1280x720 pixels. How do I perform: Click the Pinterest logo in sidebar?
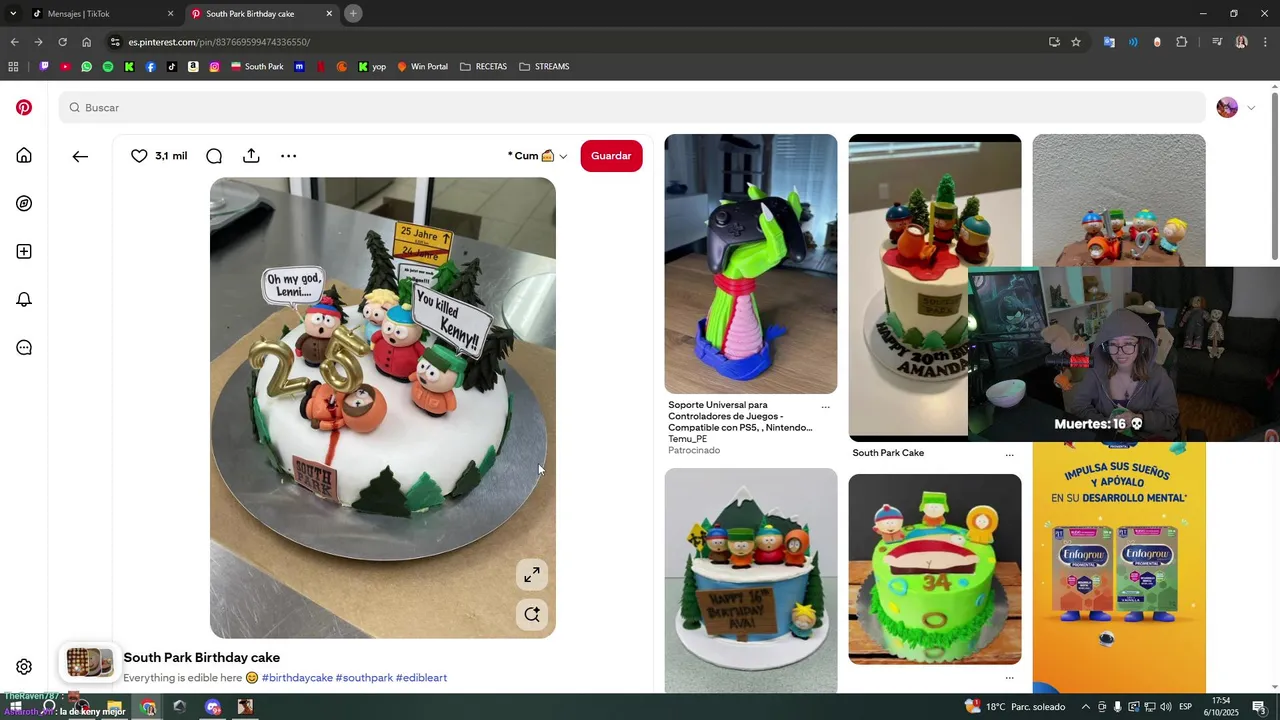[x=24, y=107]
